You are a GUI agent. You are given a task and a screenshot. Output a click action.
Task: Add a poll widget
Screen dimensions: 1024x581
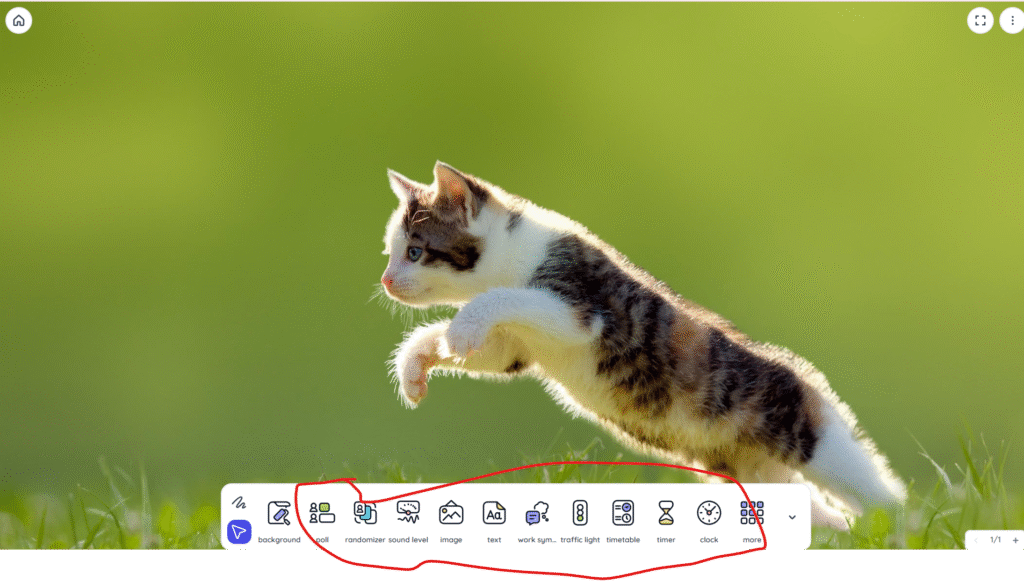[322, 514]
